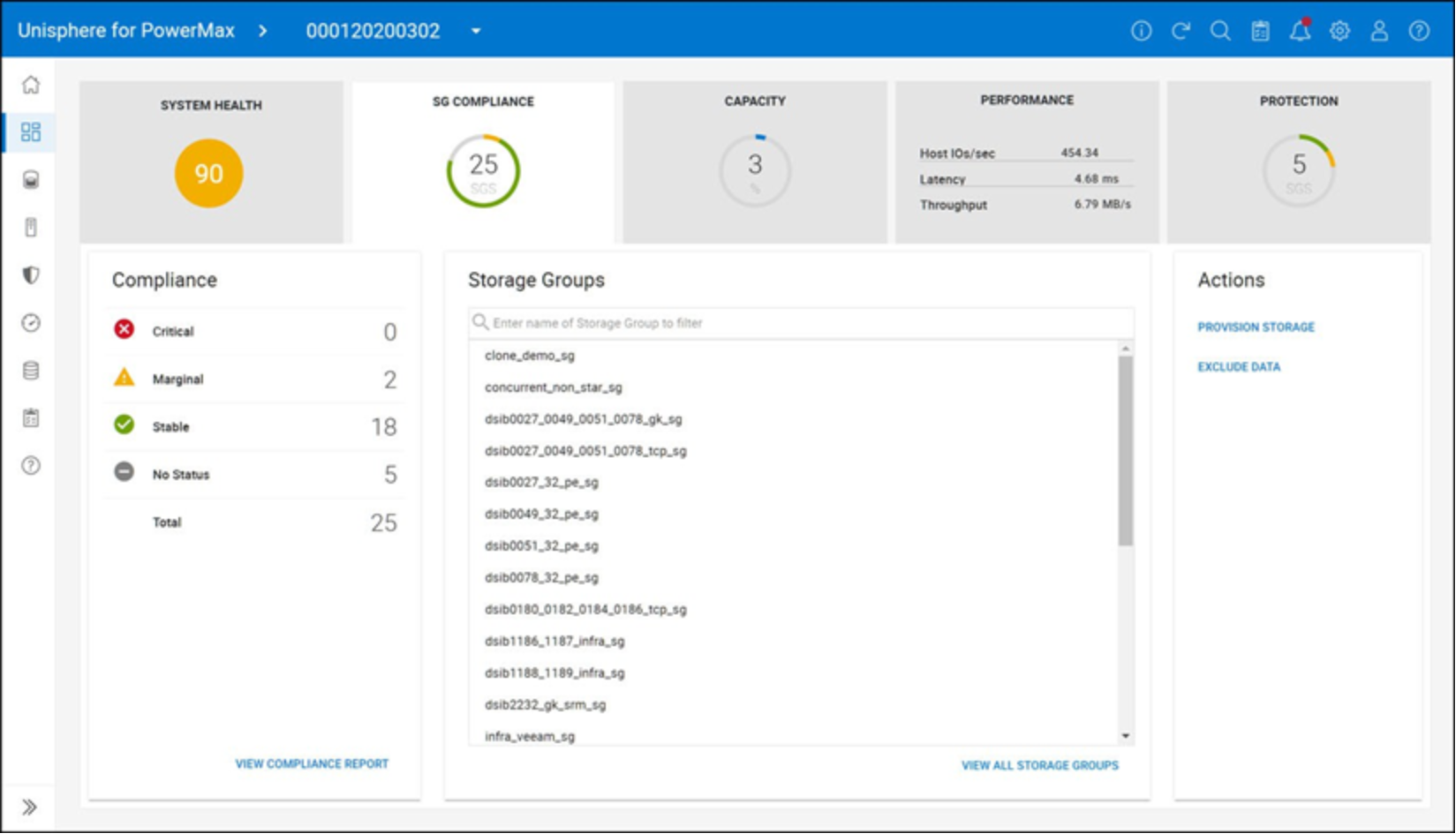The image size is (1456, 834).
Task: Open the alerts bell icon
Action: point(1300,30)
